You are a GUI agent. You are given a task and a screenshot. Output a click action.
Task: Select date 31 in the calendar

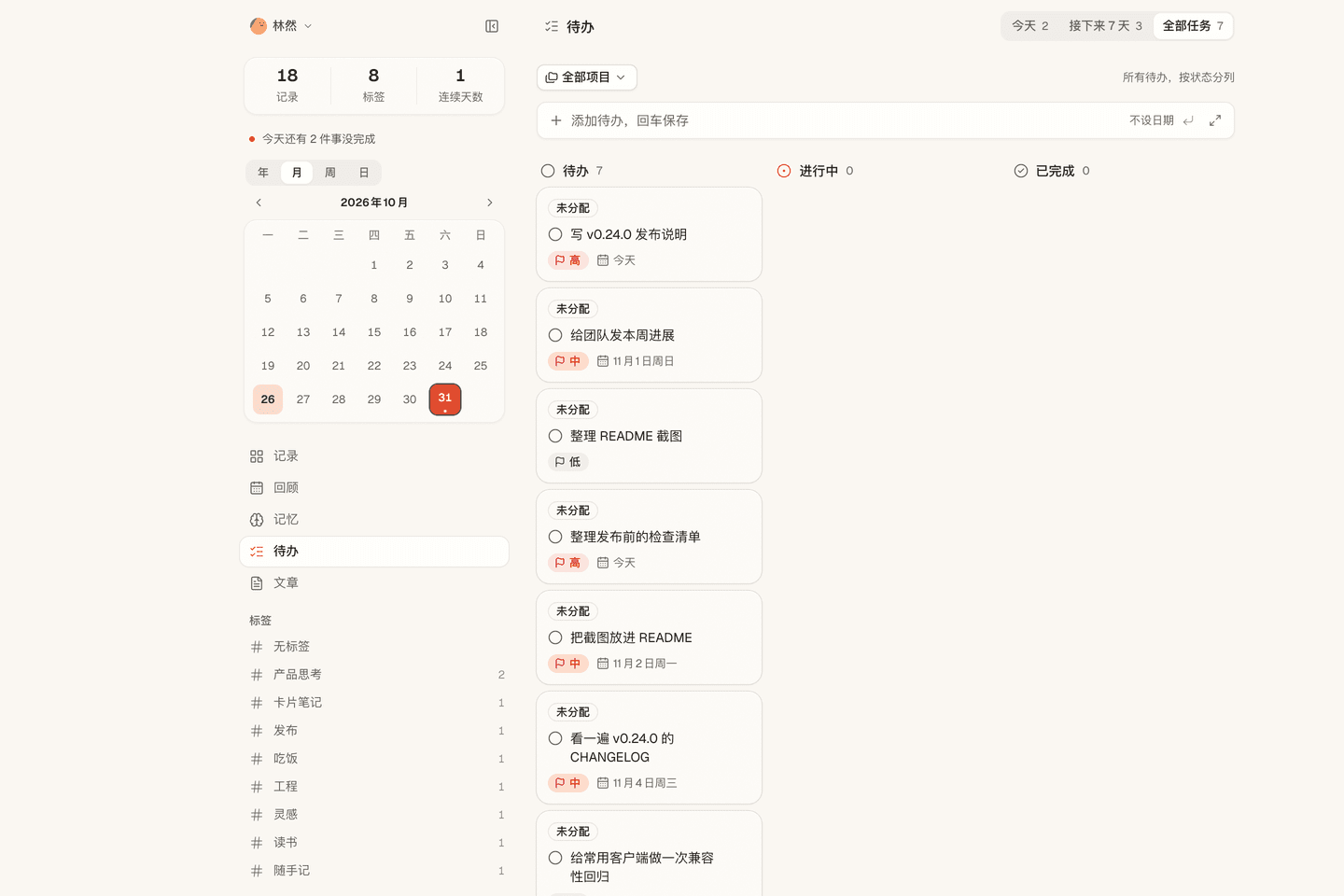pyautogui.click(x=445, y=399)
